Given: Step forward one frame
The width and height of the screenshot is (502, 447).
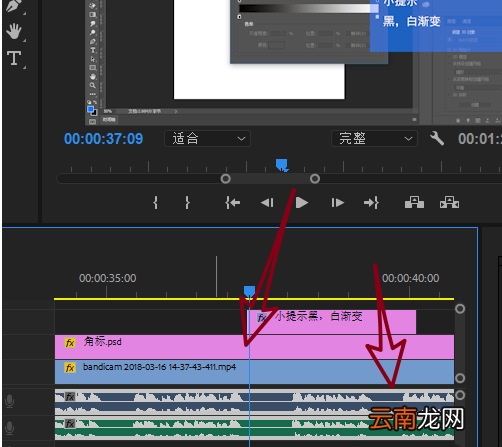Looking at the screenshot, I should [x=337, y=203].
